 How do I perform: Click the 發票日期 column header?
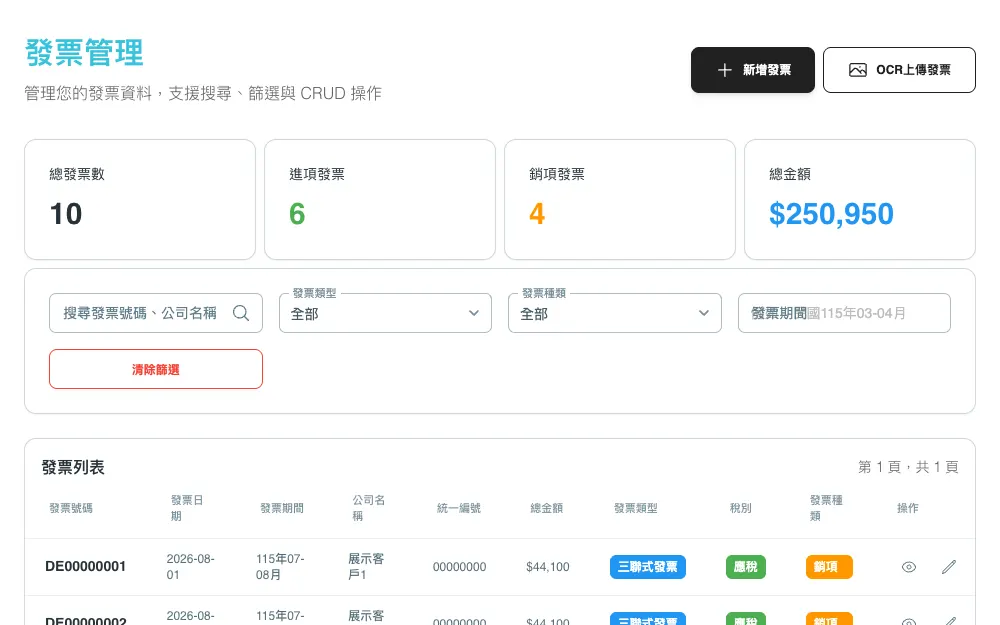coord(186,508)
